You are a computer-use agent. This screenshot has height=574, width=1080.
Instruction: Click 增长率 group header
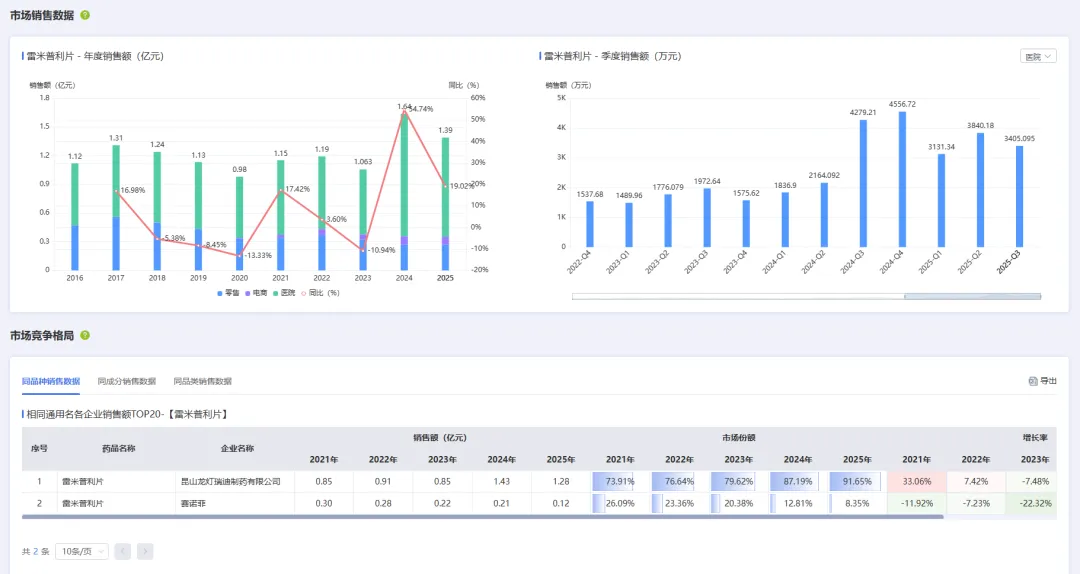pyautogui.click(x=1035, y=438)
